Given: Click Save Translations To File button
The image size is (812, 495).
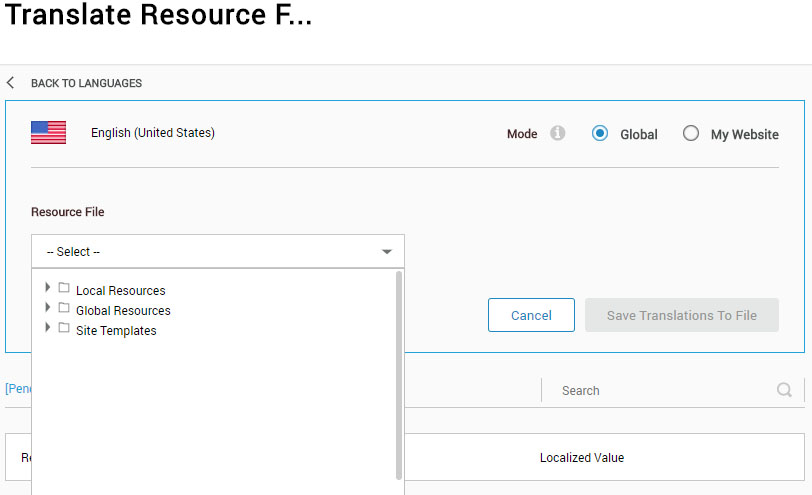Looking at the screenshot, I should point(682,315).
